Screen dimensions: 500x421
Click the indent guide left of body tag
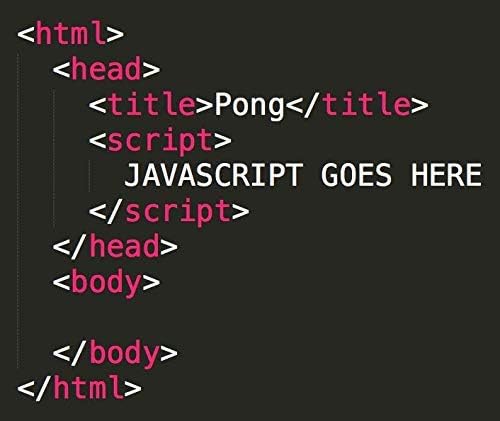(x=19, y=283)
